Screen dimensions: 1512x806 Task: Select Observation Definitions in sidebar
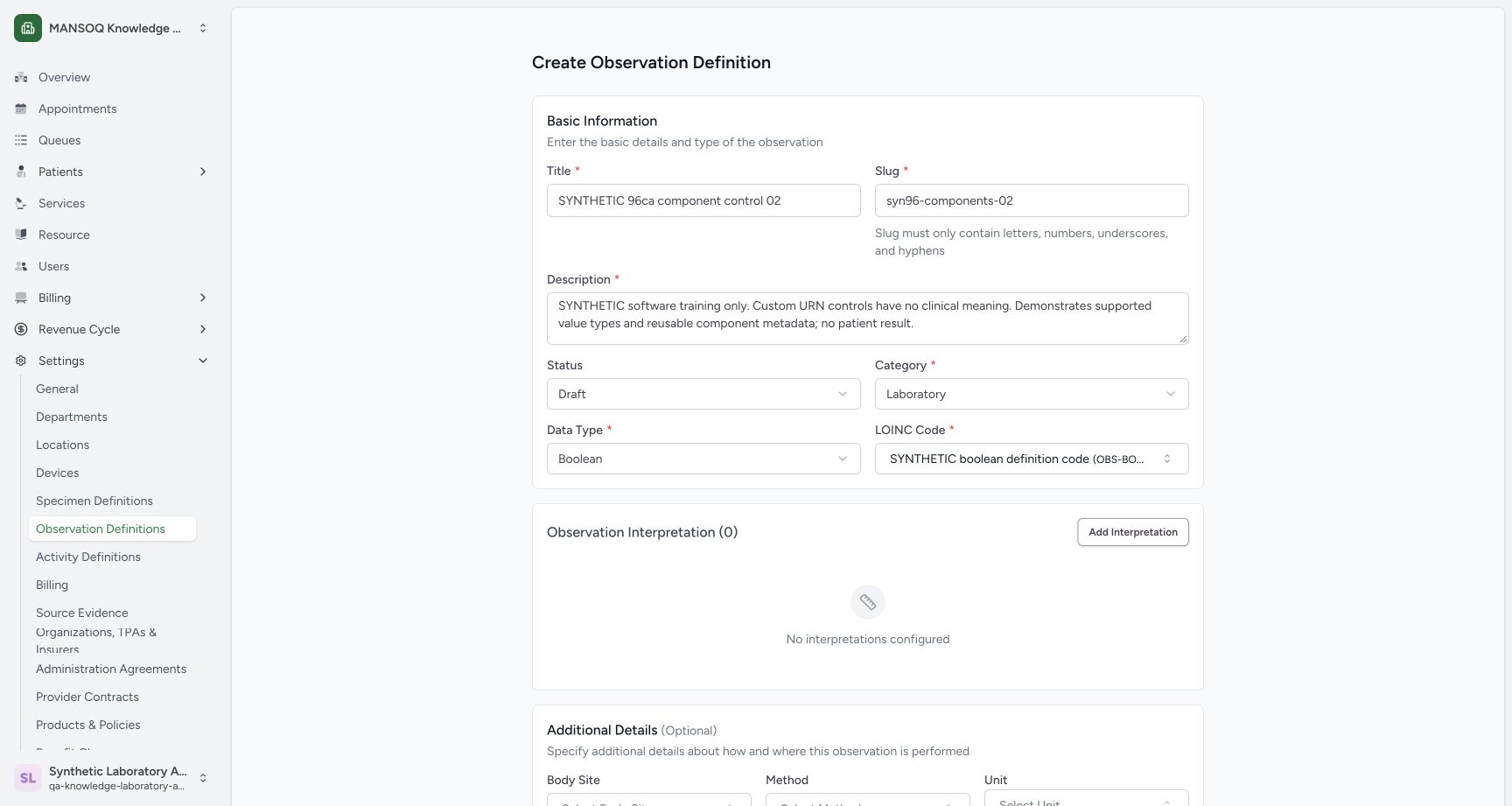point(112,529)
